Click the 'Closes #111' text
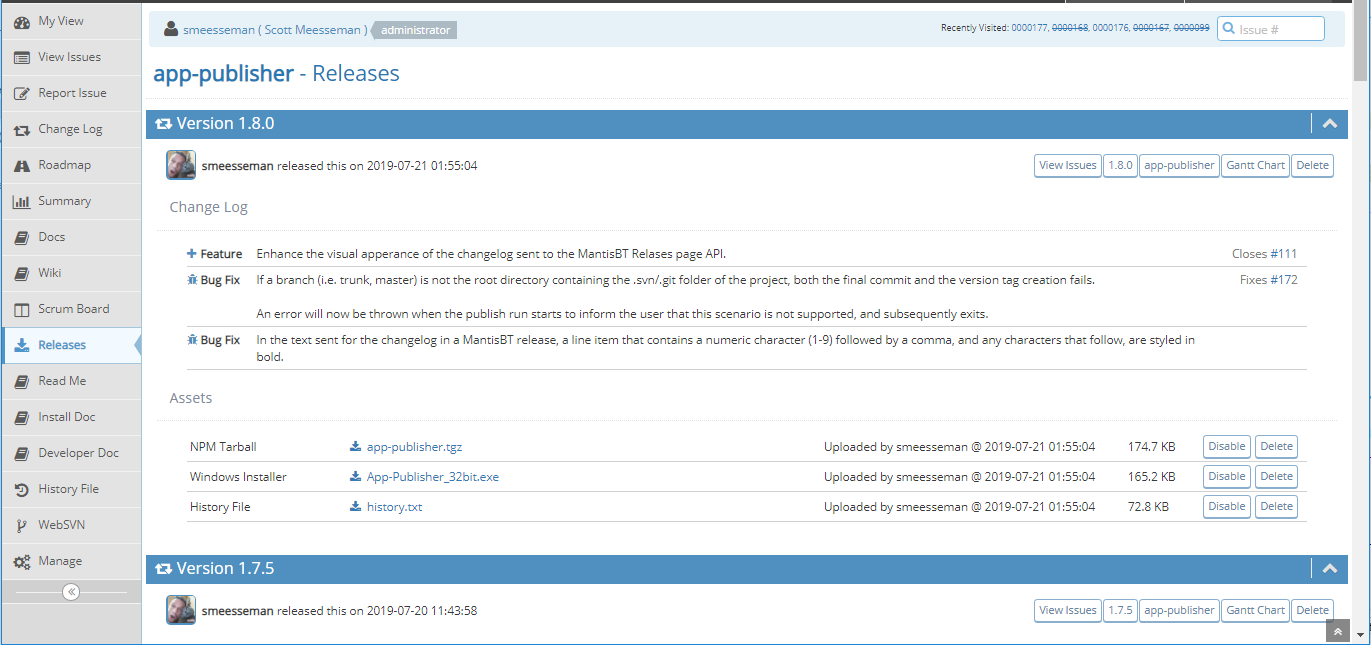 point(1264,254)
